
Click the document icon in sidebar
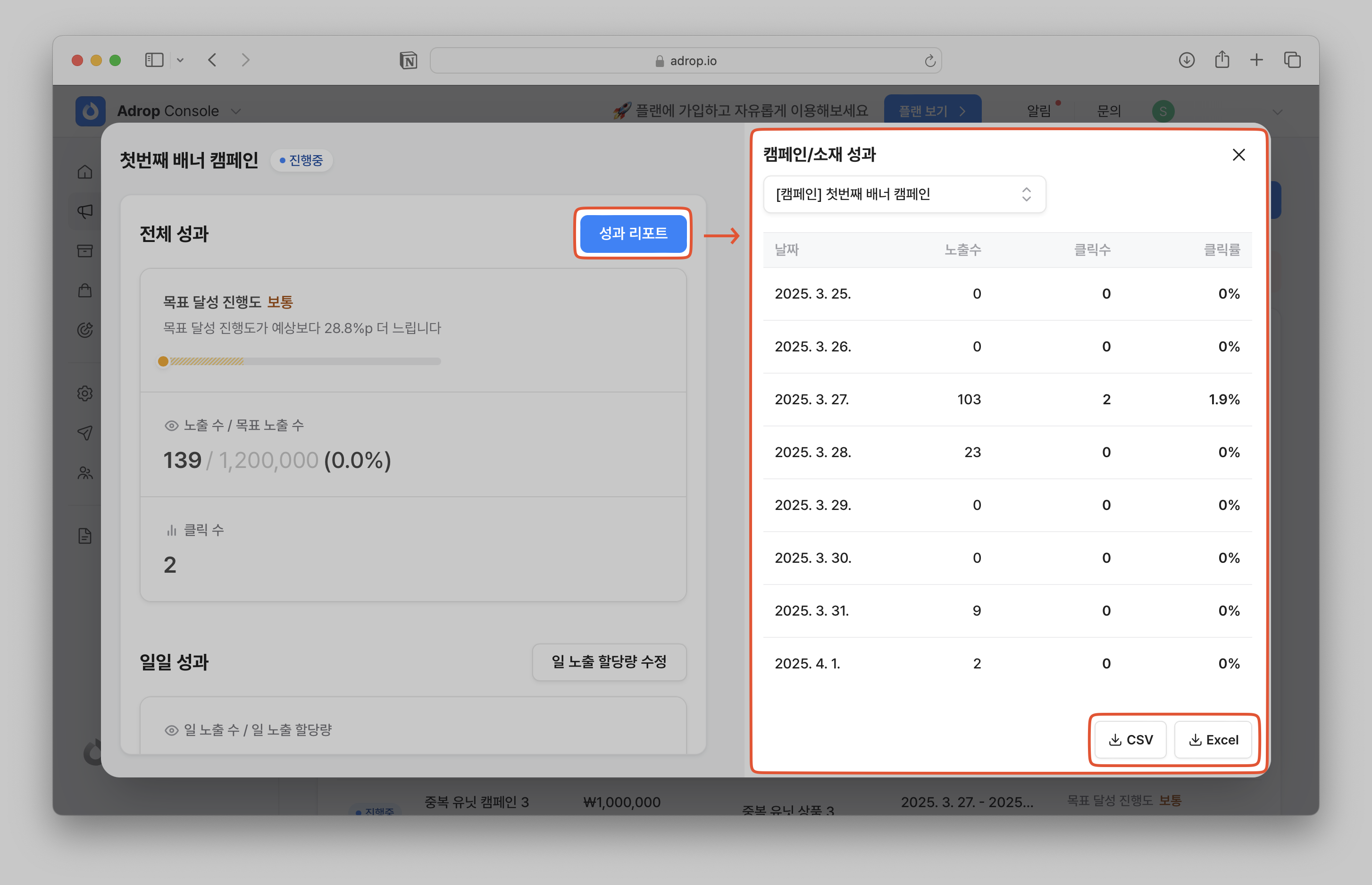85,536
